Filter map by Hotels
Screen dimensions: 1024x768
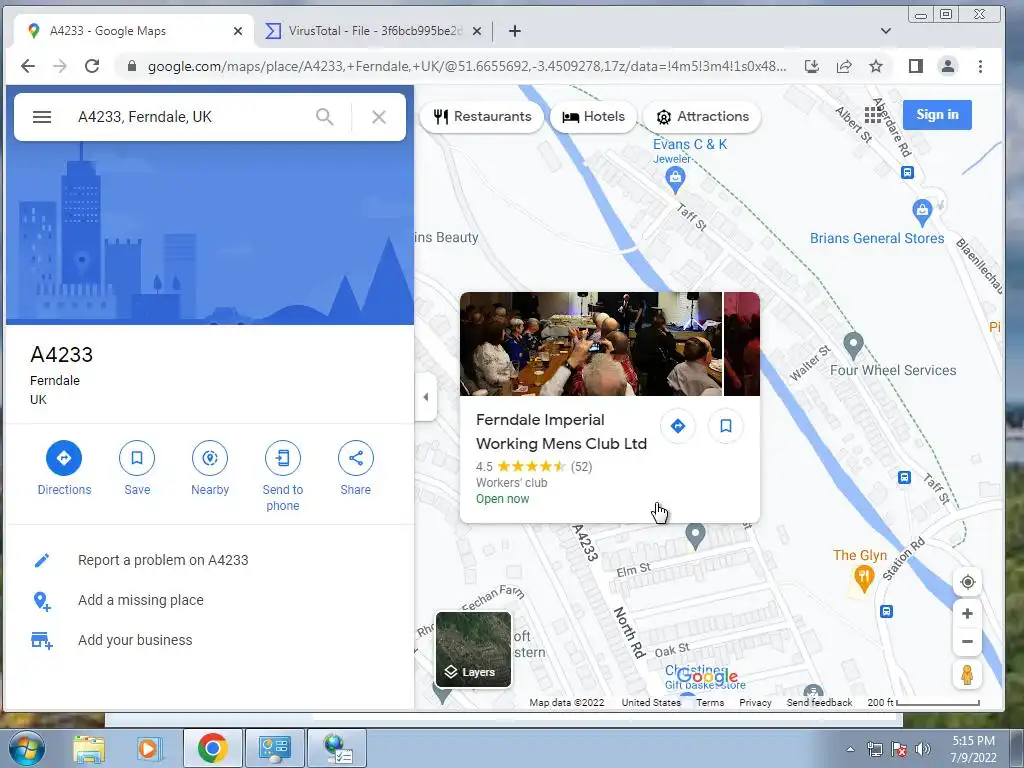point(593,117)
